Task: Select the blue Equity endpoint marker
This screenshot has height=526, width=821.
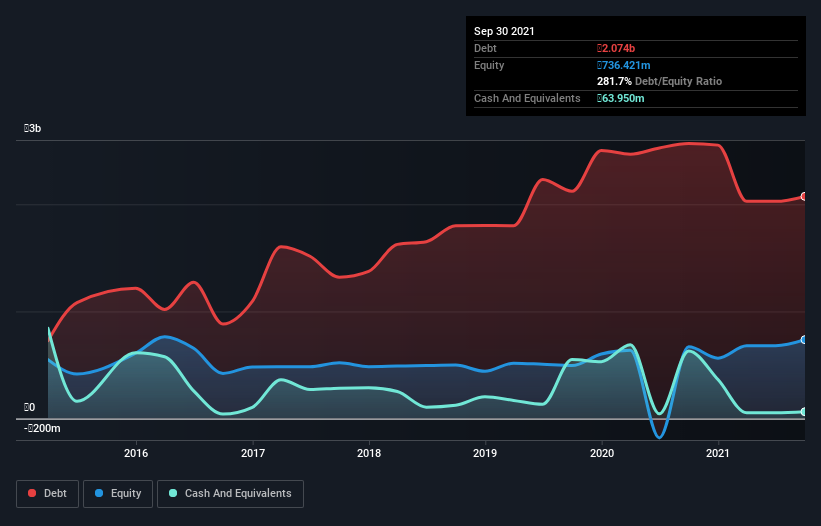Action: click(x=804, y=340)
